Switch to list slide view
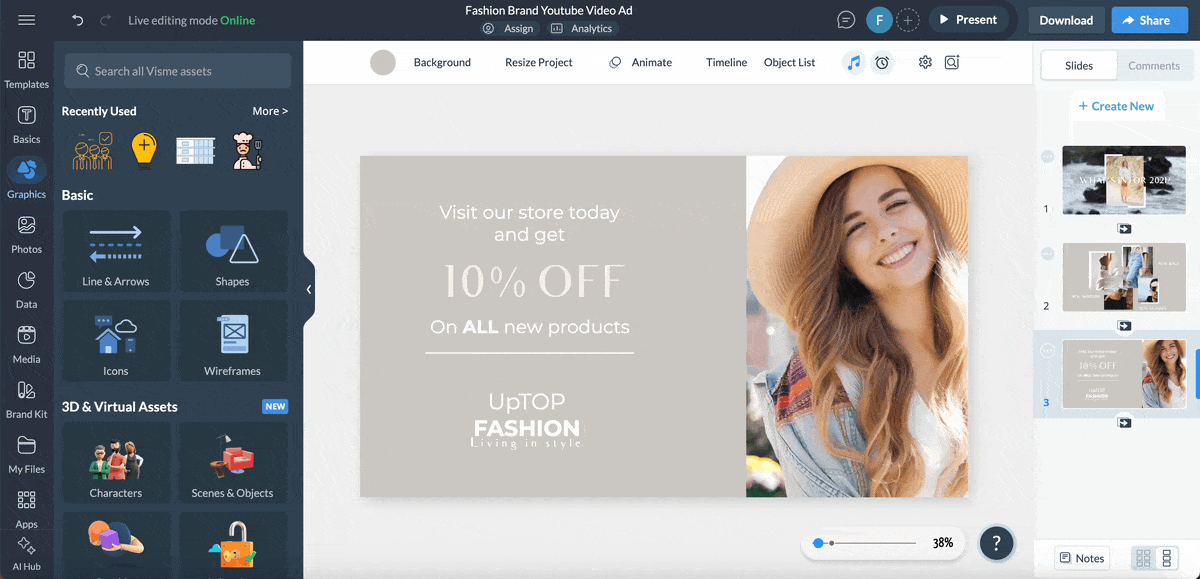 (x=1166, y=558)
